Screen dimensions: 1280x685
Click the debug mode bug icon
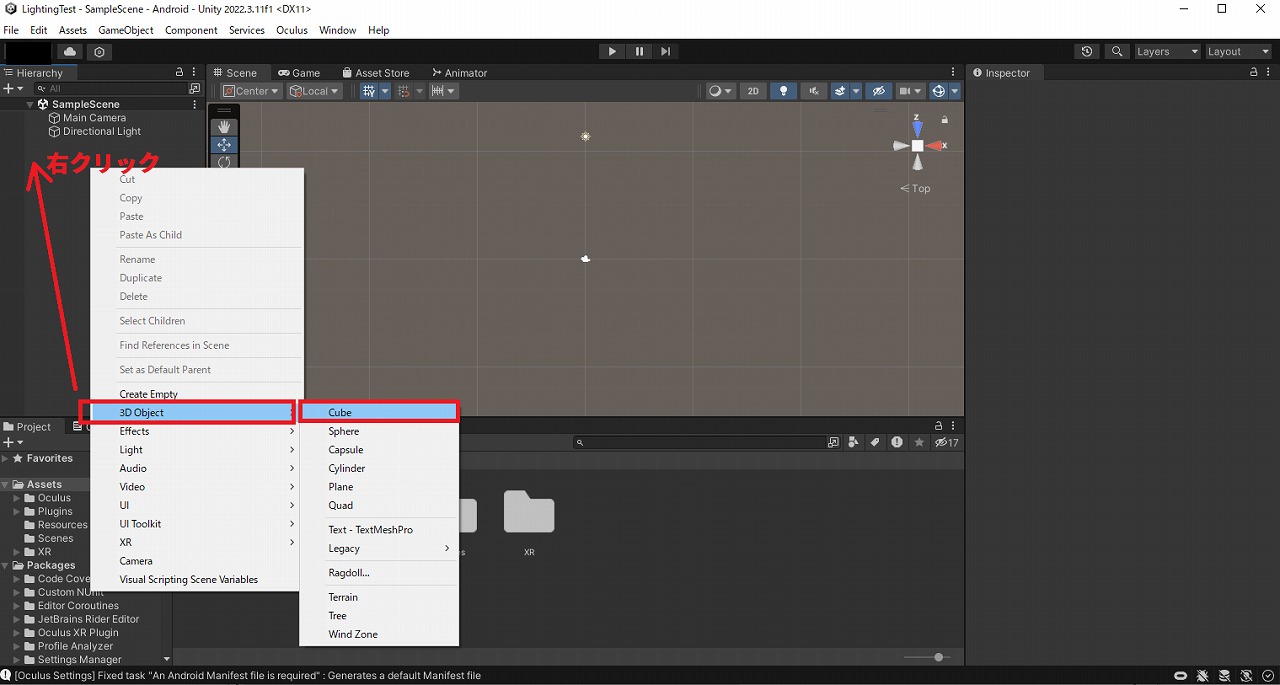click(1203, 676)
